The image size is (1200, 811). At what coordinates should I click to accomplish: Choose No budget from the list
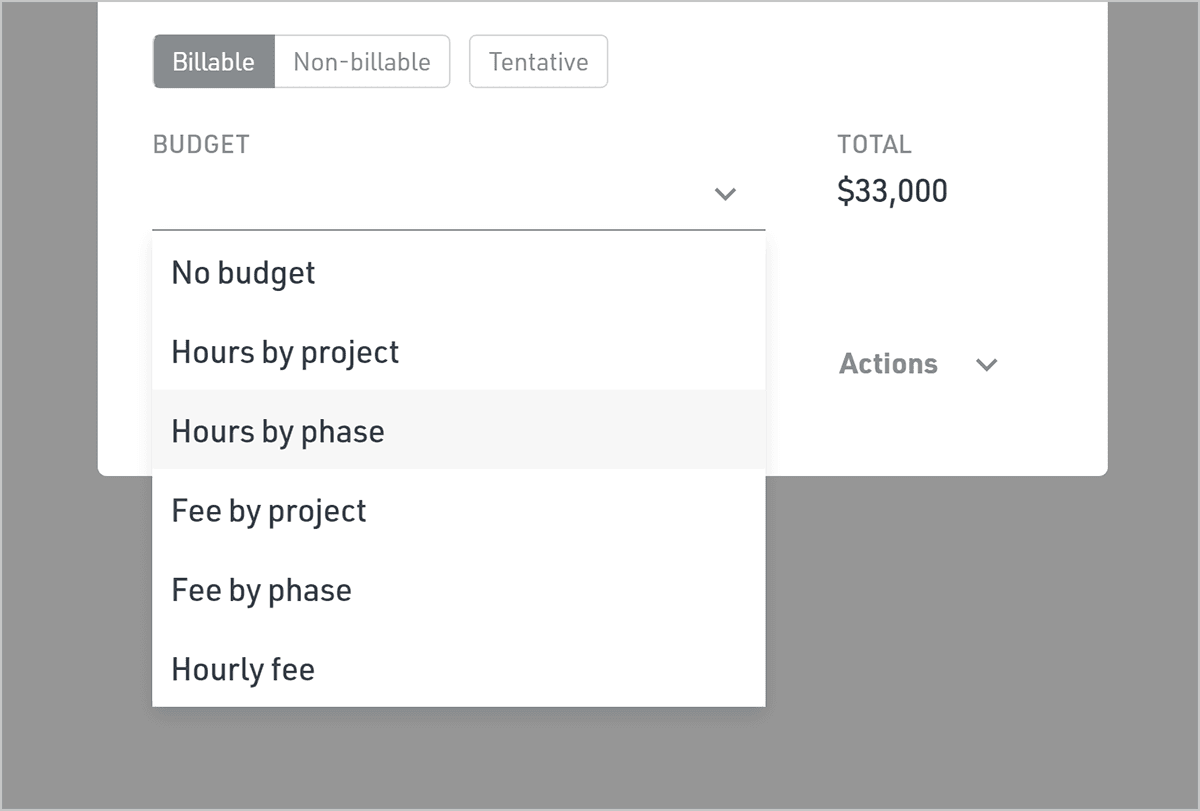pyautogui.click(x=243, y=273)
